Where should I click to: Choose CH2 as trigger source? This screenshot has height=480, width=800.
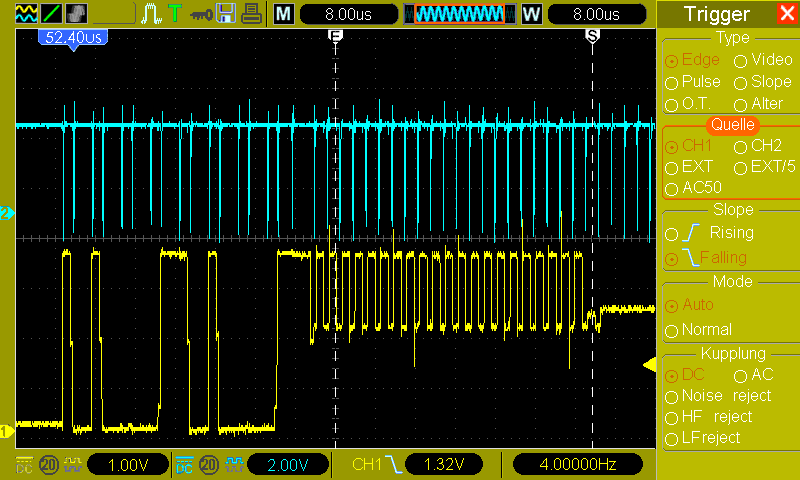[x=758, y=146]
